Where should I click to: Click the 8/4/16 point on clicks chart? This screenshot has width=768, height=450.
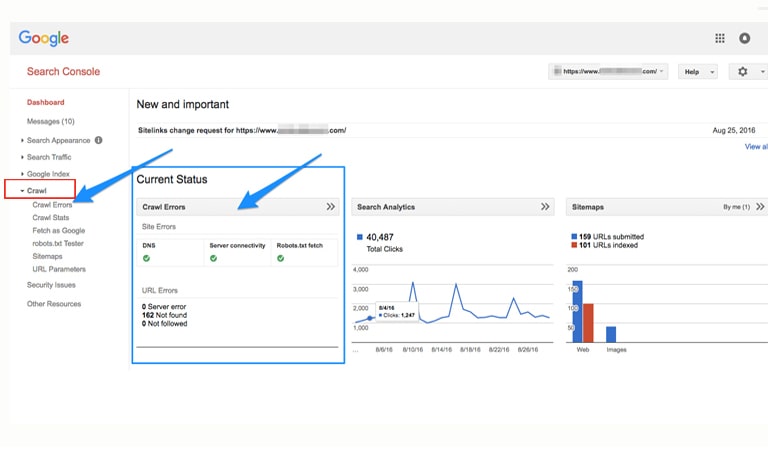pos(370,318)
